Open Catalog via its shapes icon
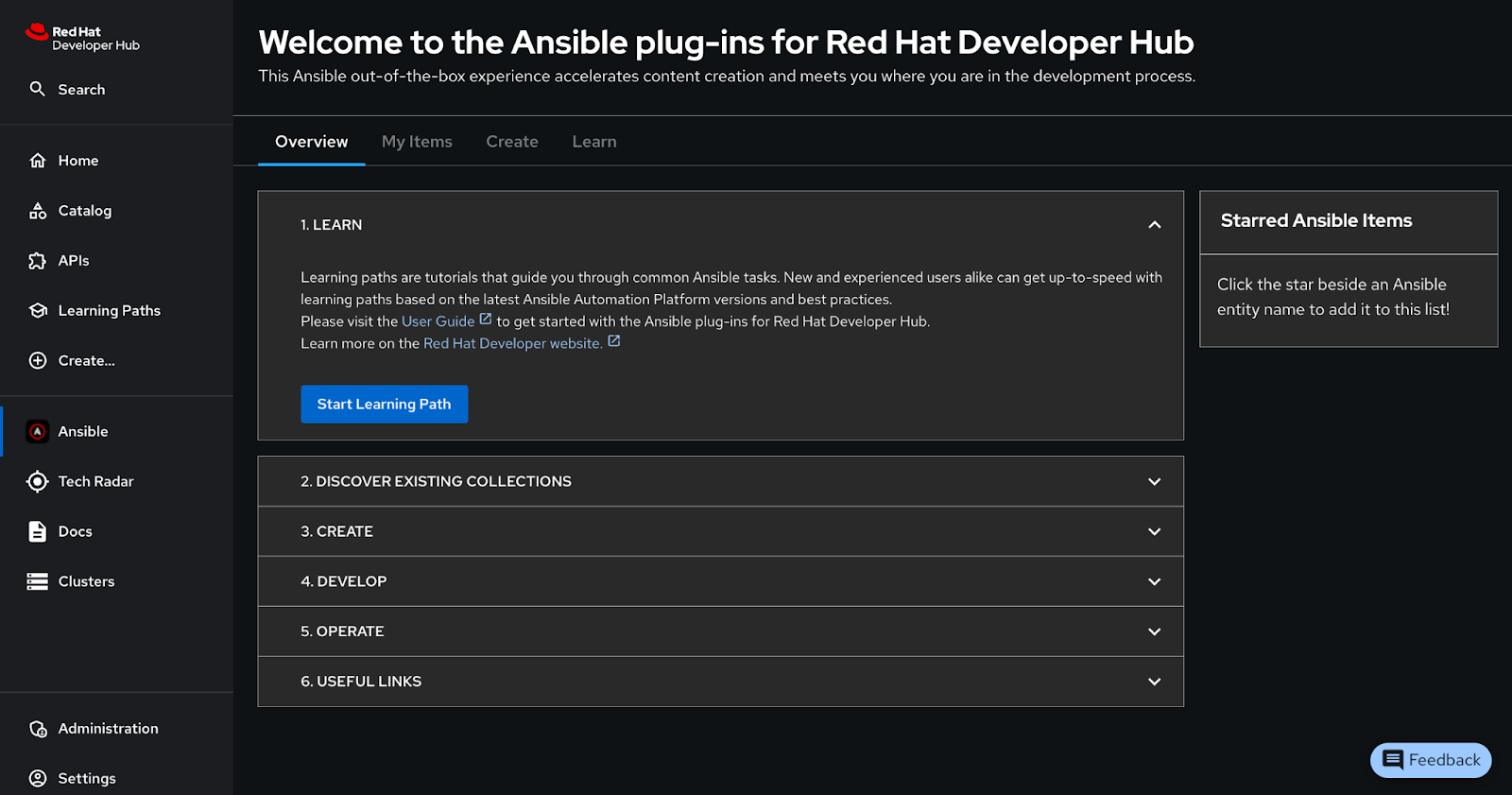The image size is (1512, 795). click(38, 211)
